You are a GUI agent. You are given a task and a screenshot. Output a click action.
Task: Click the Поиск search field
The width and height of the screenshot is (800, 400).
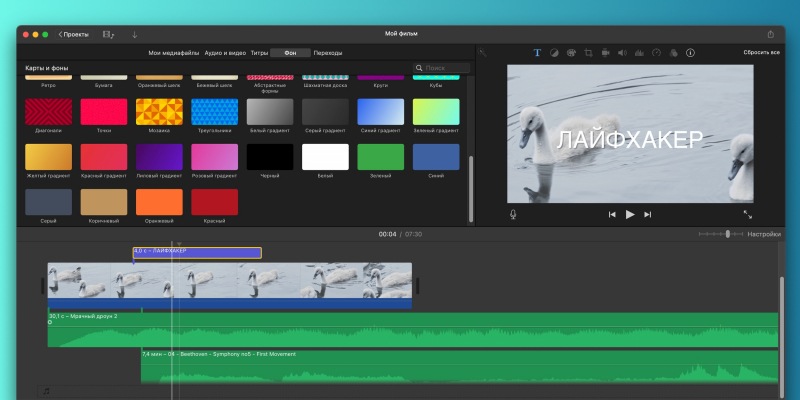coord(441,68)
